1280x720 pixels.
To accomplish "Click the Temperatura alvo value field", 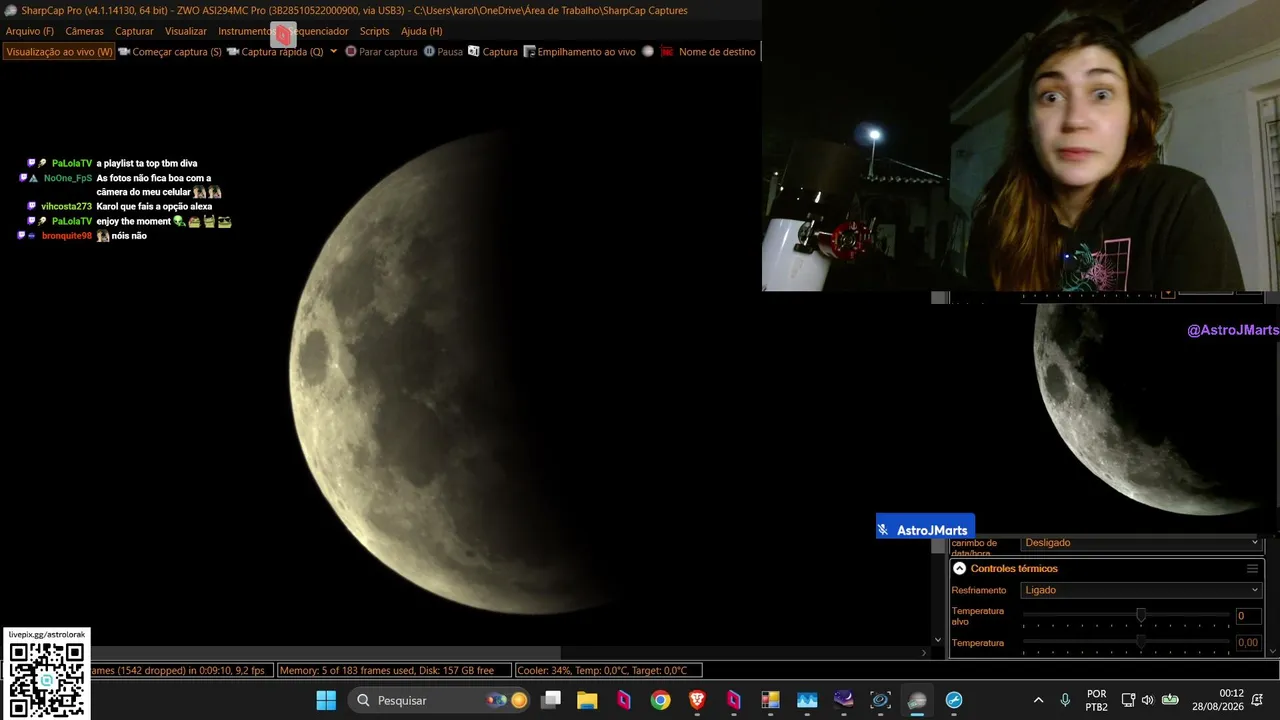I will (1247, 616).
